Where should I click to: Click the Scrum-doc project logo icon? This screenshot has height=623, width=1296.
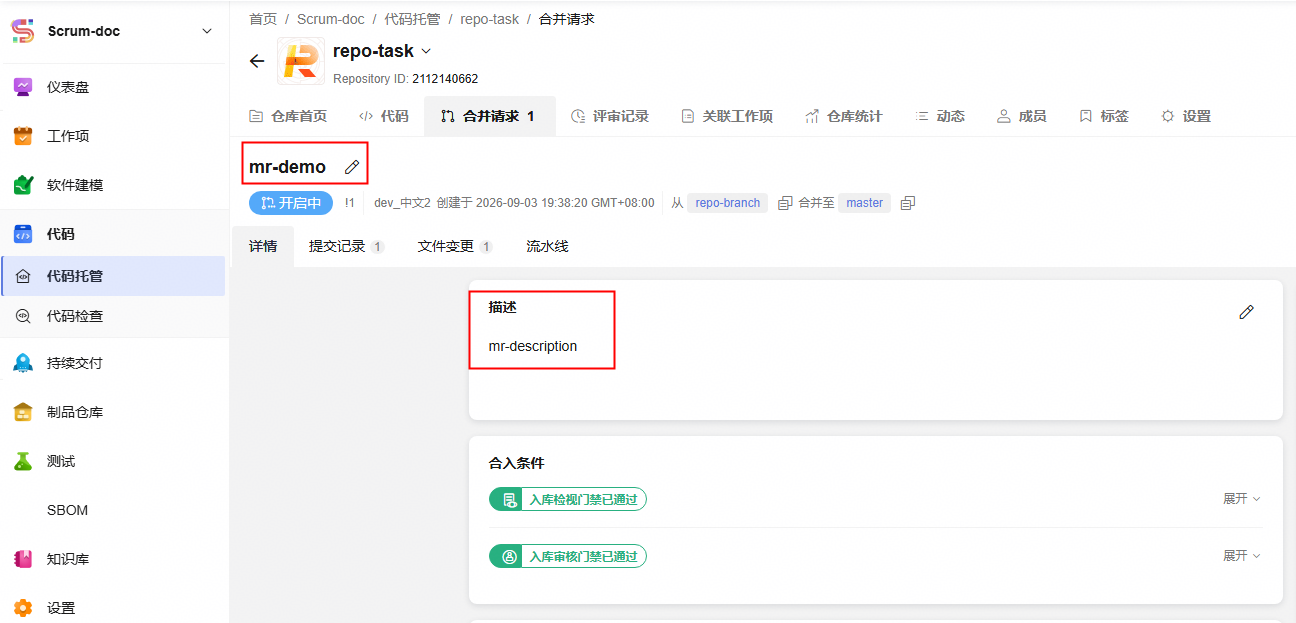pyautogui.click(x=23, y=31)
